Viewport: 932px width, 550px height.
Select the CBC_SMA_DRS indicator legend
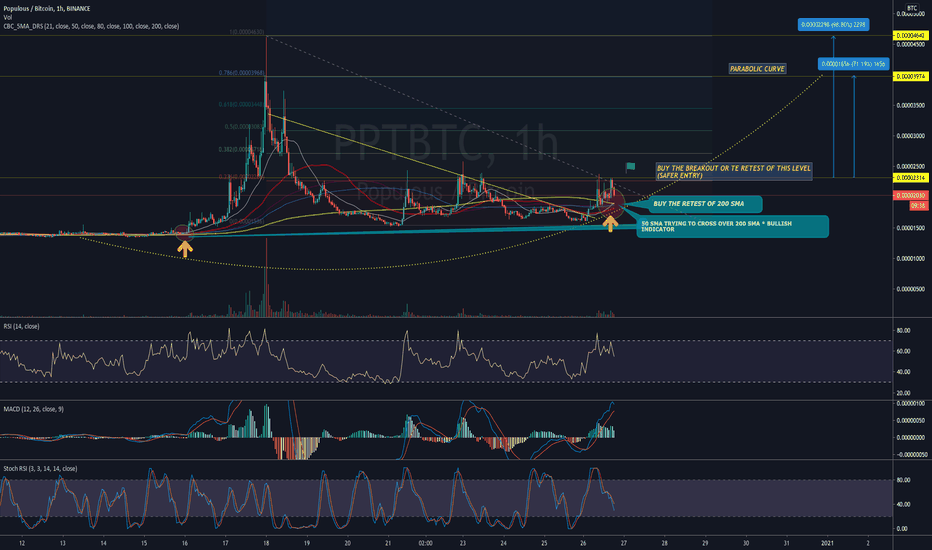pyautogui.click(x=91, y=26)
